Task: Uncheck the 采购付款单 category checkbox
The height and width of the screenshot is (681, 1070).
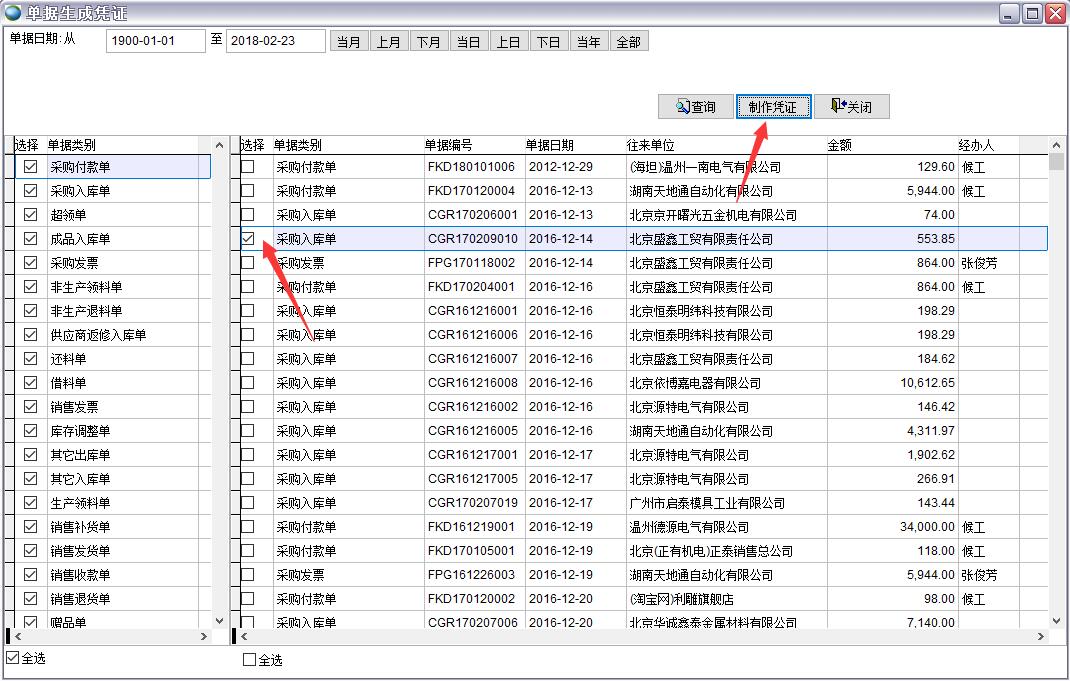Action: (30, 167)
